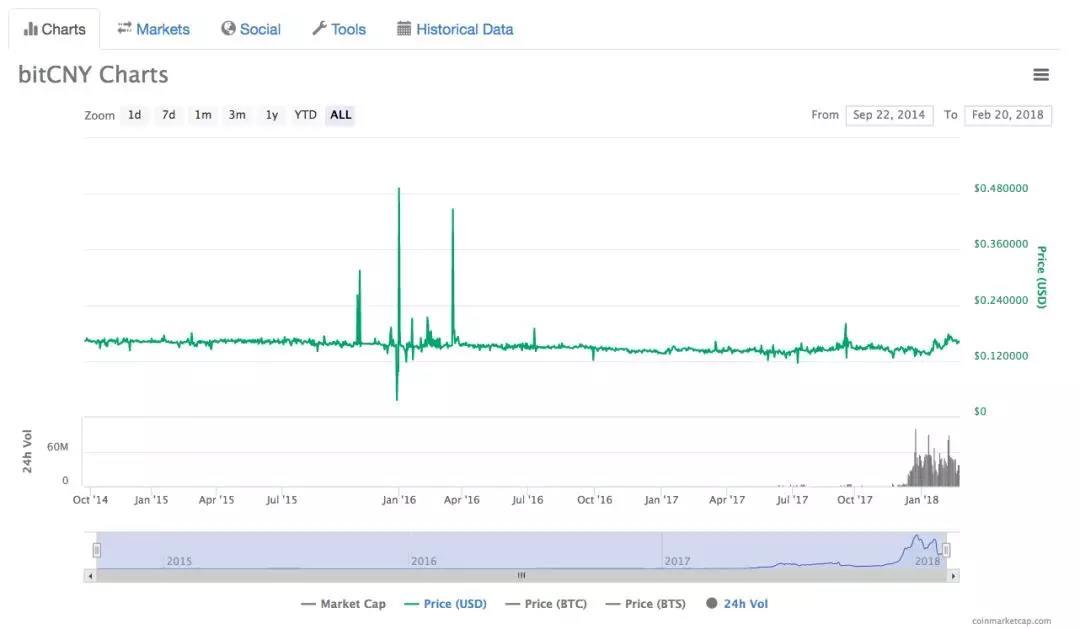Set zoom range to 3m

point(237,115)
